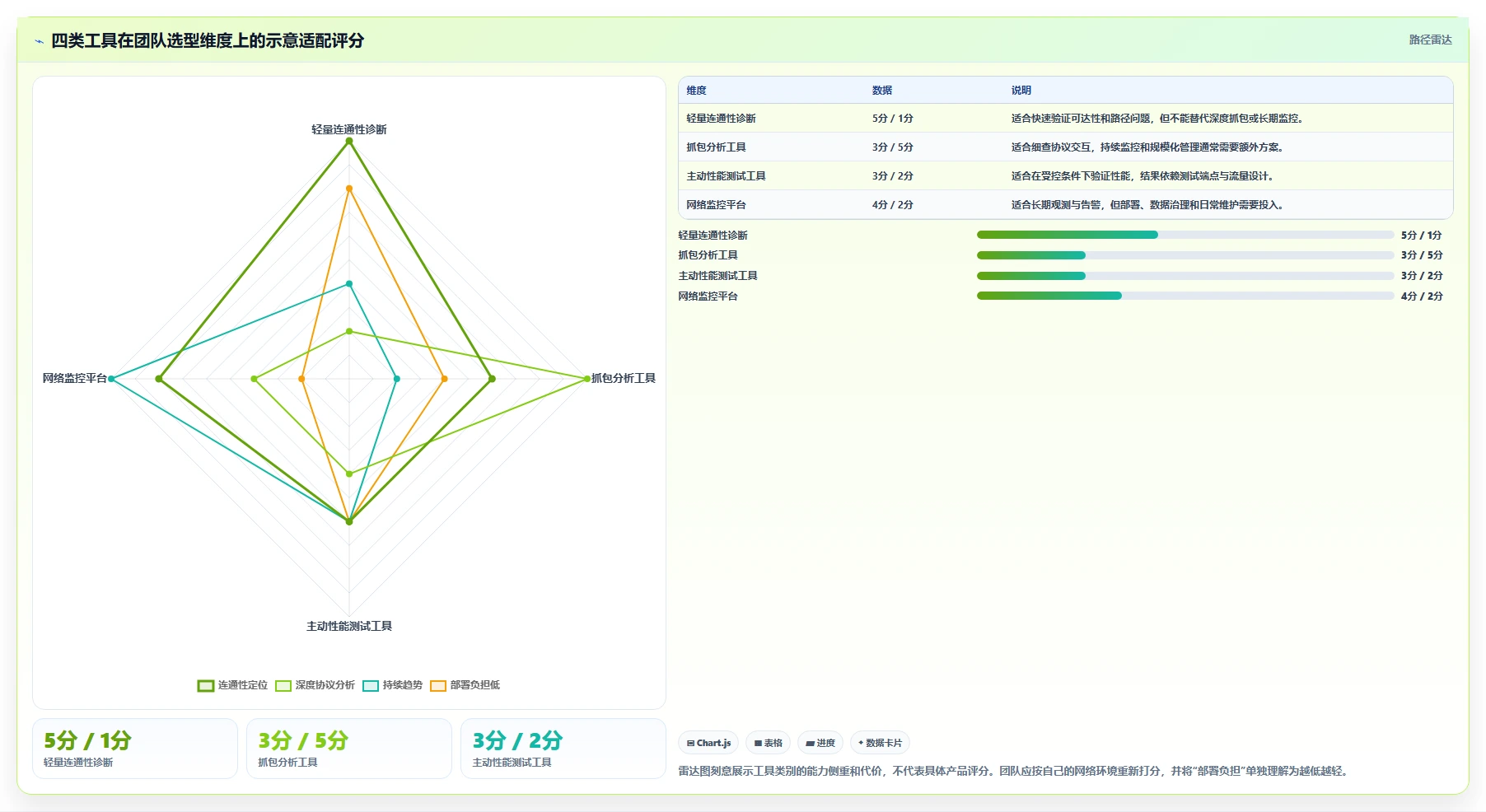The width and height of the screenshot is (1486, 812).
Task: Click the 主动性能测试工具 radar axis label
Action: (349, 626)
